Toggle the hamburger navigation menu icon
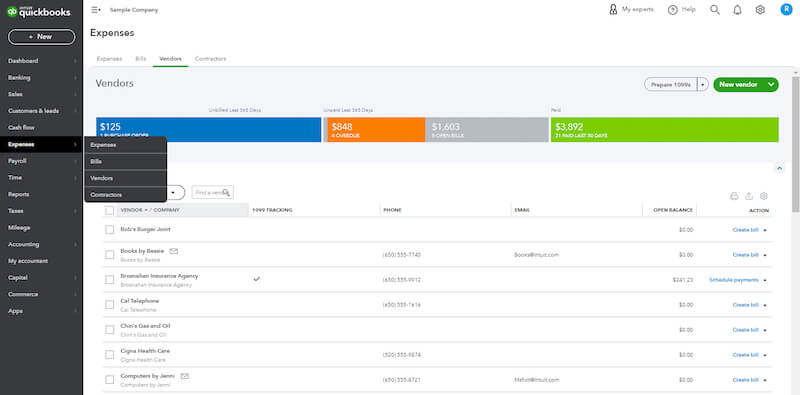This screenshot has width=800, height=395. click(95, 10)
